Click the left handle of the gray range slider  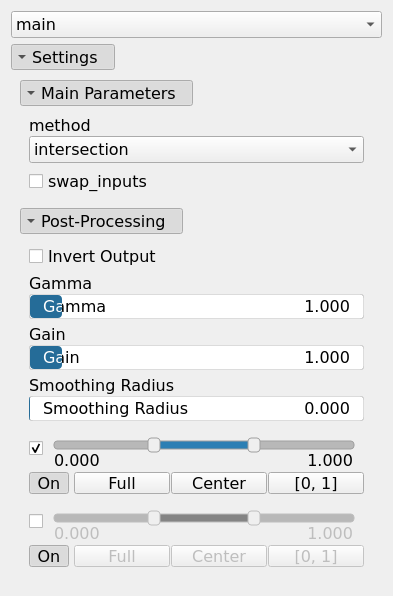coord(154,518)
